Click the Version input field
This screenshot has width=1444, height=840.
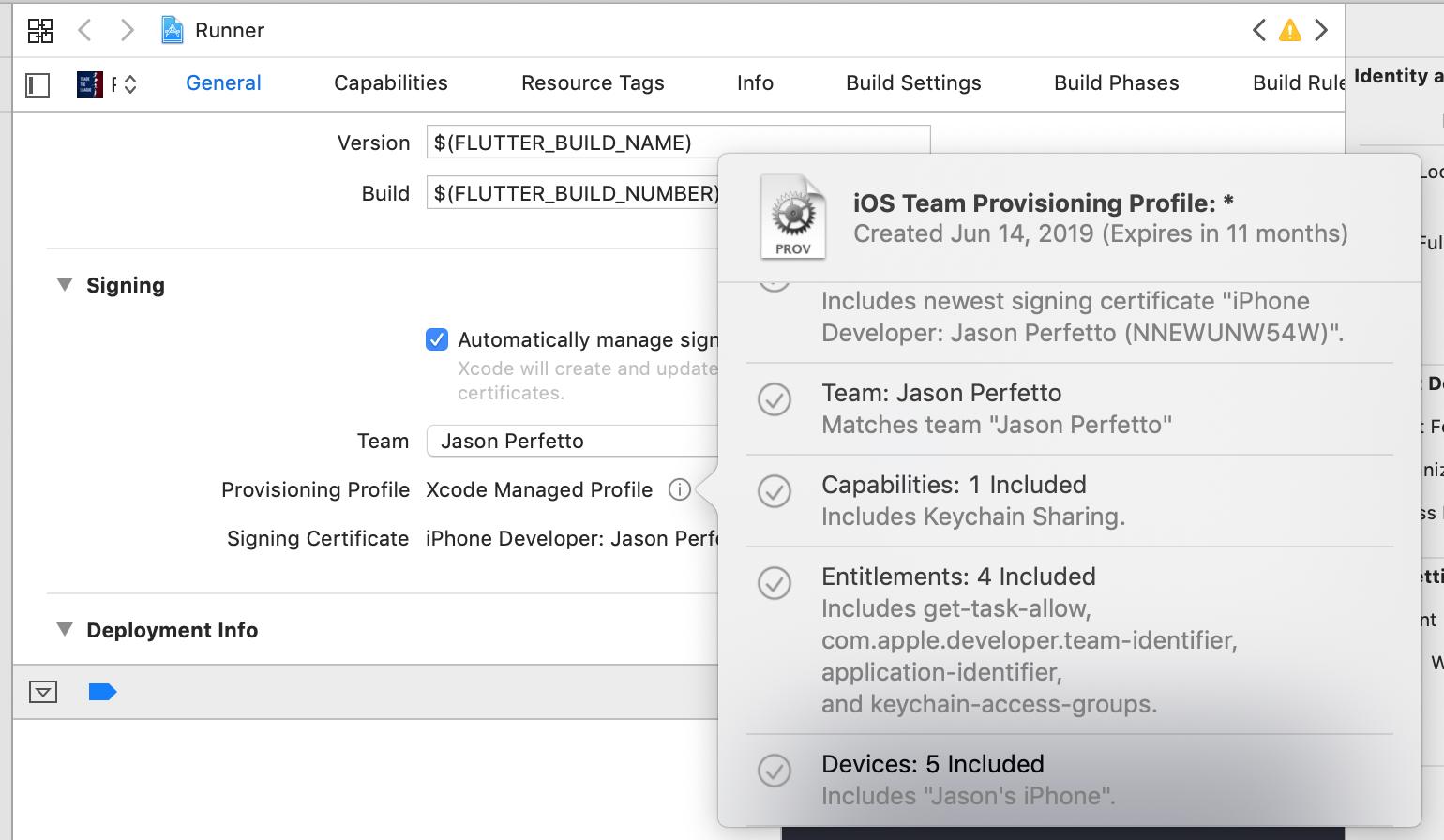tap(678, 142)
